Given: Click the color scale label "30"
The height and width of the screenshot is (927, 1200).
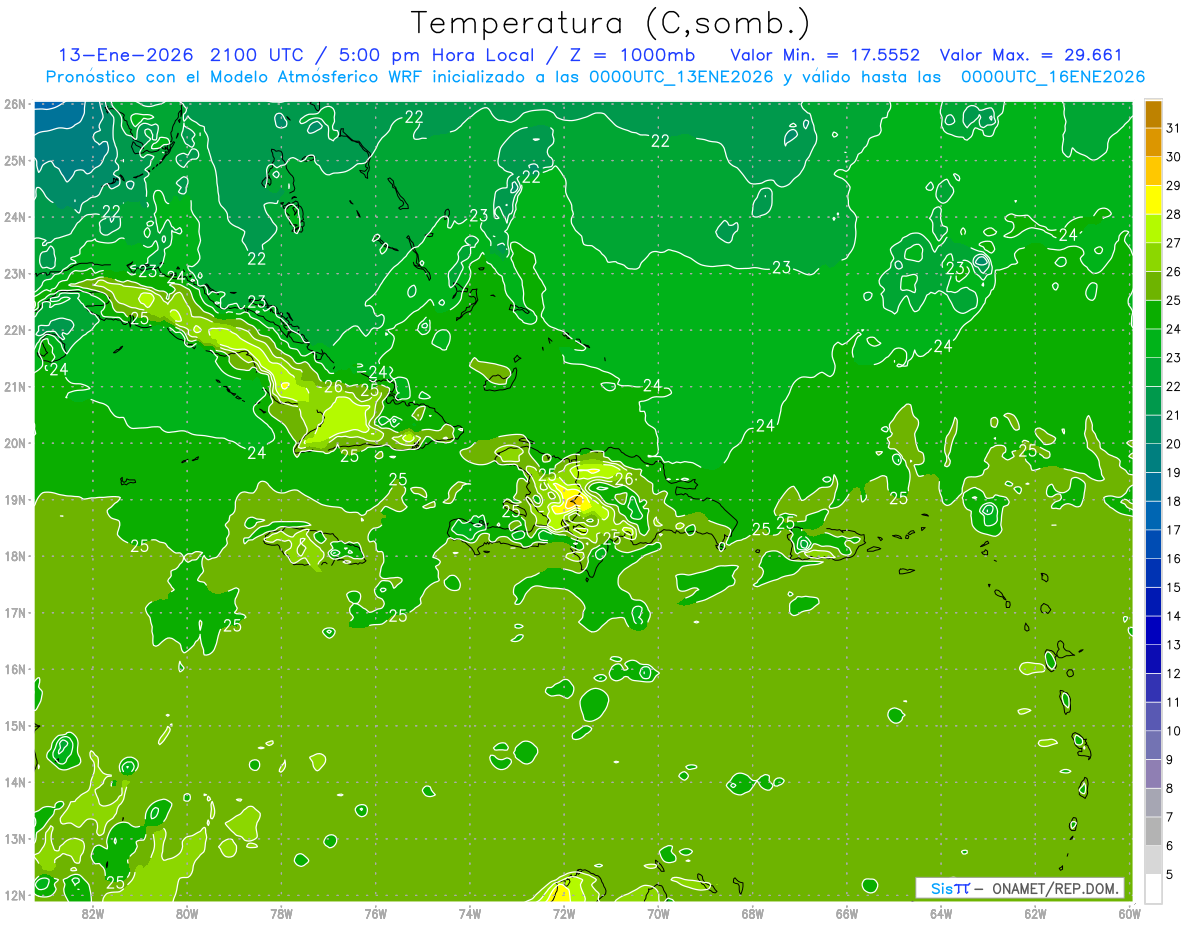Looking at the screenshot, I should click(1174, 157).
